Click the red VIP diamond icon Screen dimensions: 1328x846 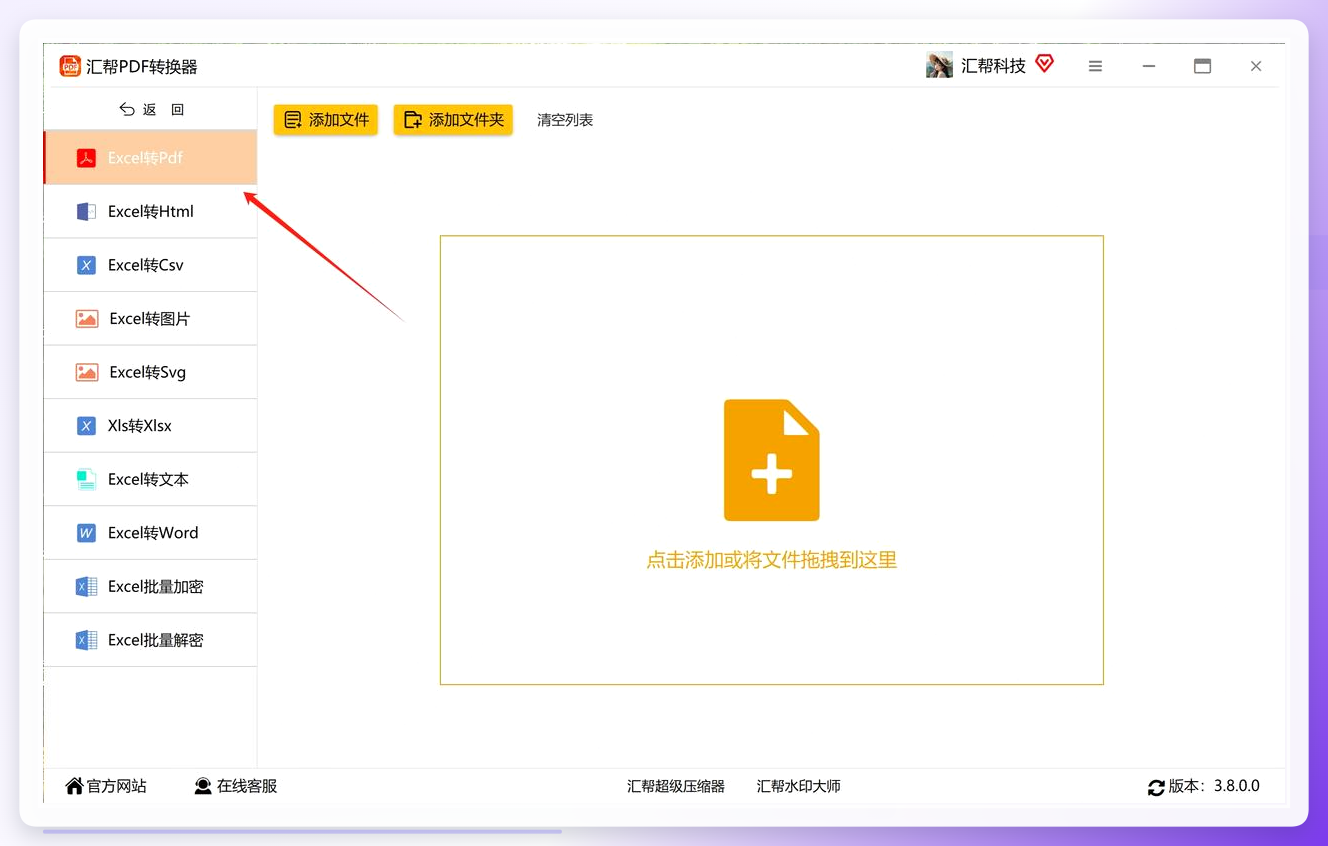click(1044, 64)
